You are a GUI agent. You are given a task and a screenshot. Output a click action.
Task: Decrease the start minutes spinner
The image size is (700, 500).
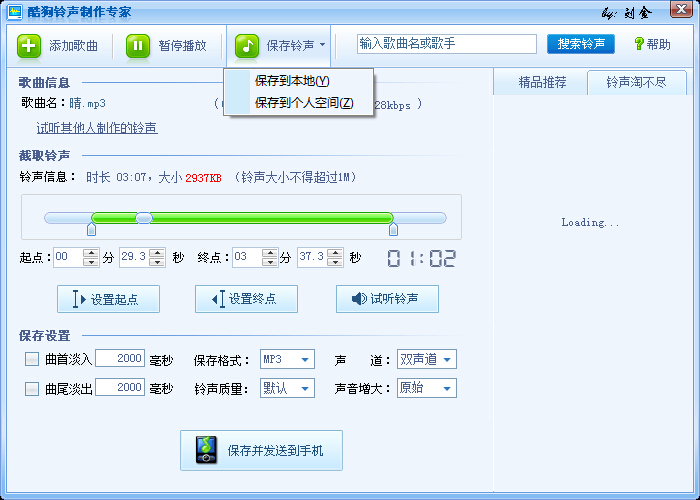point(91,262)
